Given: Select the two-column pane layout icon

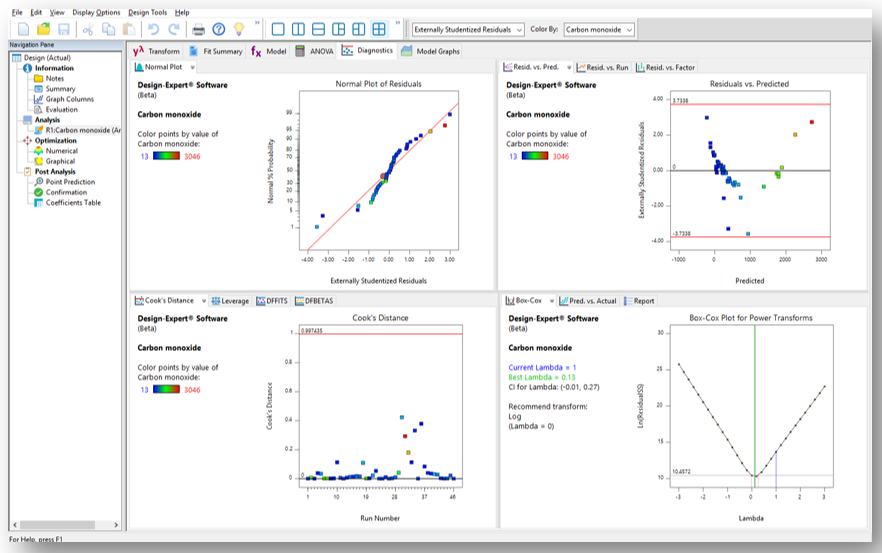Looking at the screenshot, I should pos(298,29).
